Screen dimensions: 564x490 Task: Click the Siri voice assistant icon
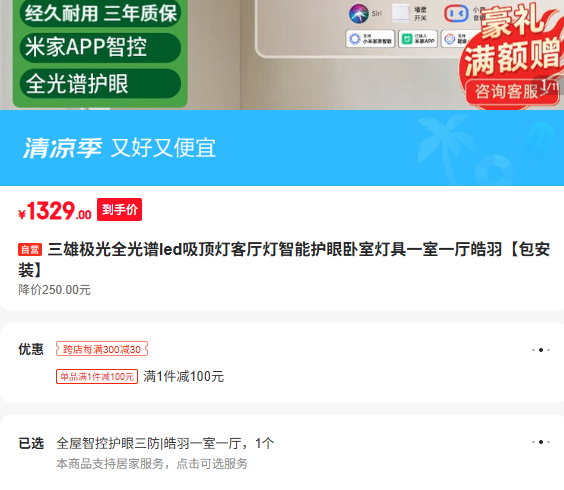359,14
